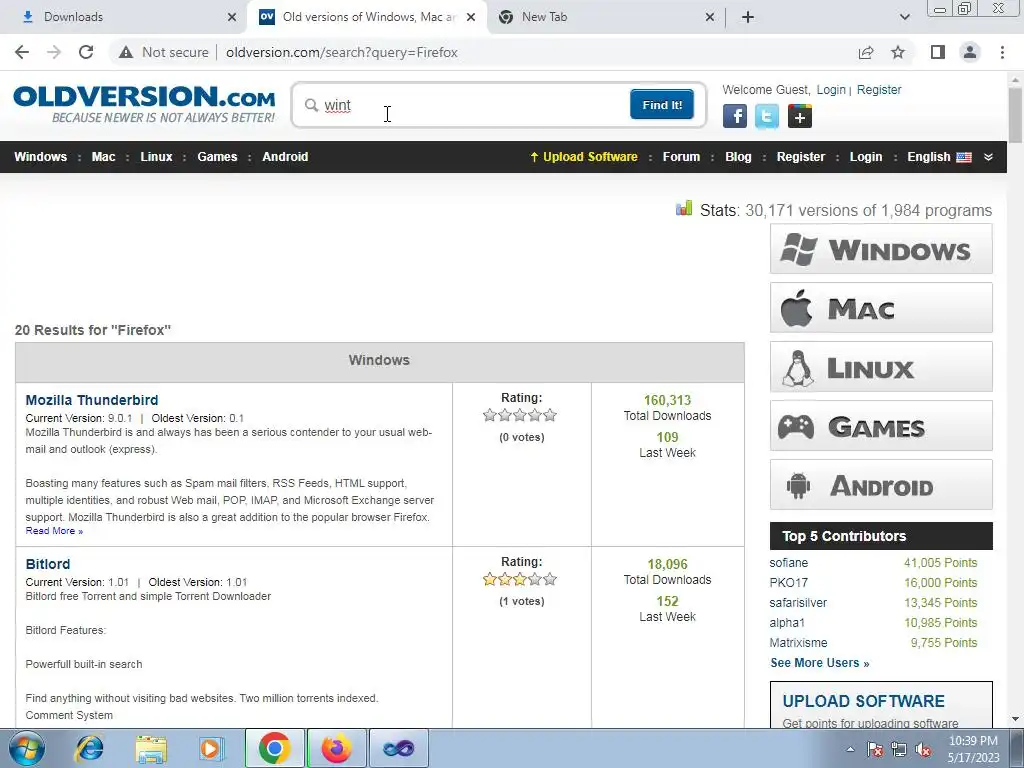The image size is (1024, 768).
Task: Open the Chrome three-dot menu
Action: [1002, 52]
